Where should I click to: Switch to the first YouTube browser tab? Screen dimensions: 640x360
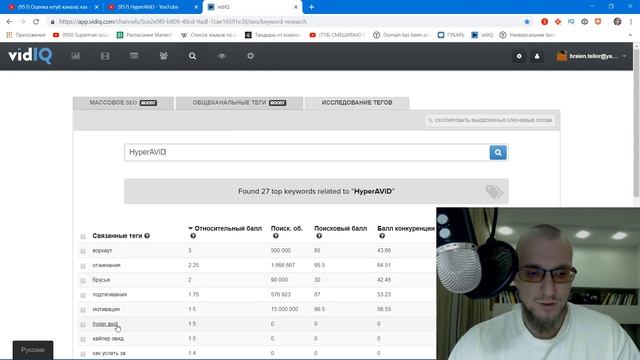(x=53, y=7)
